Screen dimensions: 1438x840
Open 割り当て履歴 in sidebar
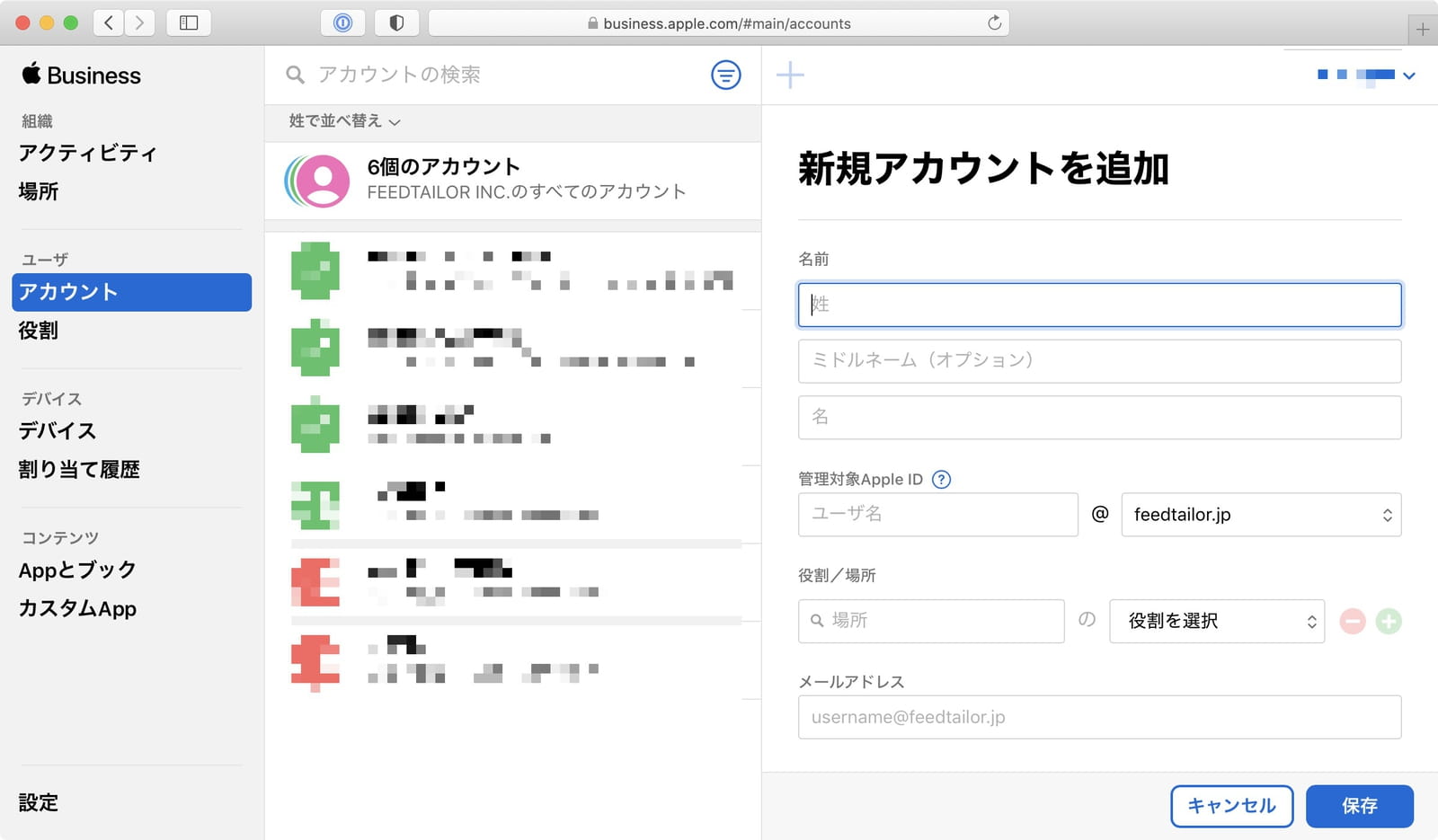pos(79,469)
